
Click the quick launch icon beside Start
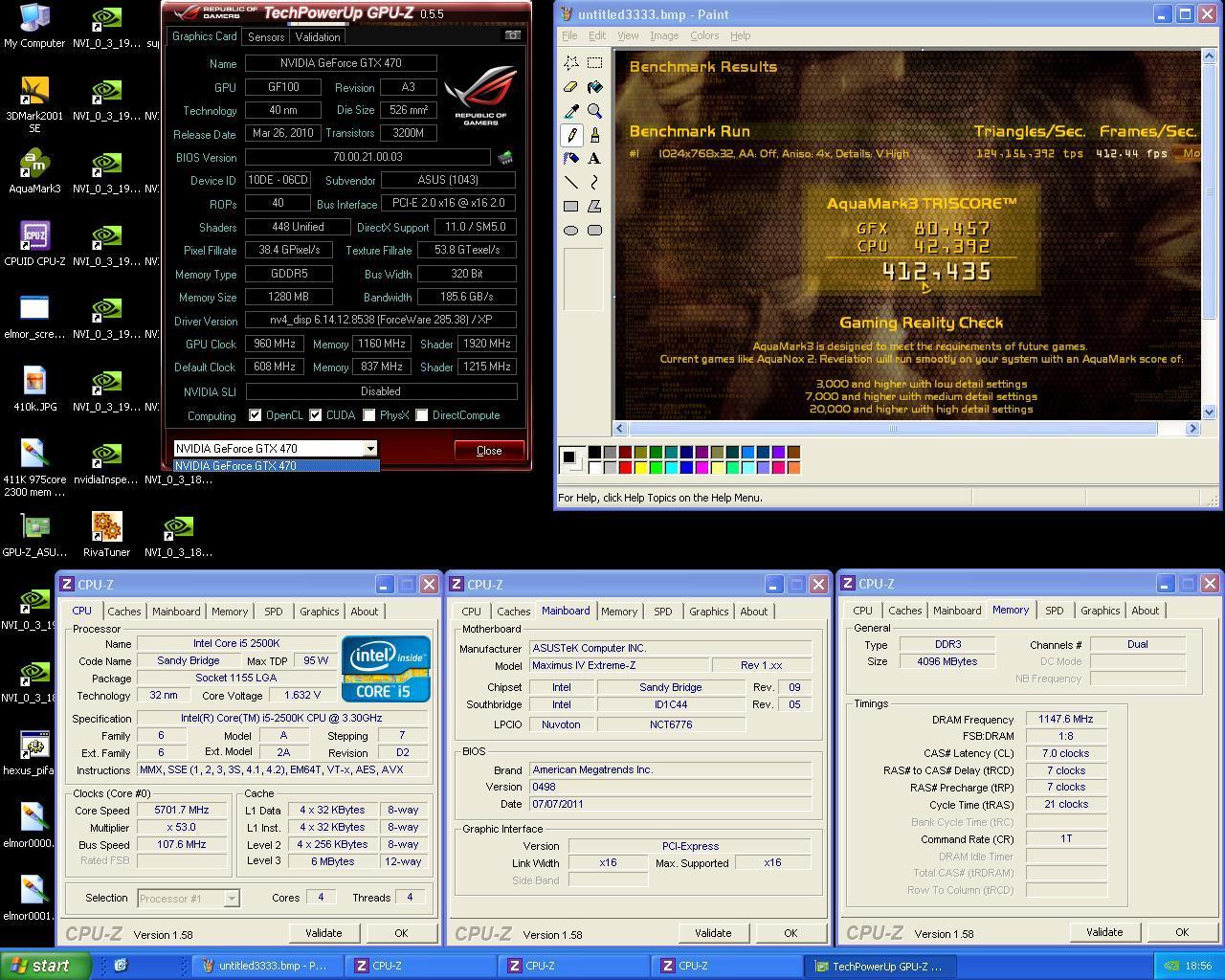pos(121,966)
